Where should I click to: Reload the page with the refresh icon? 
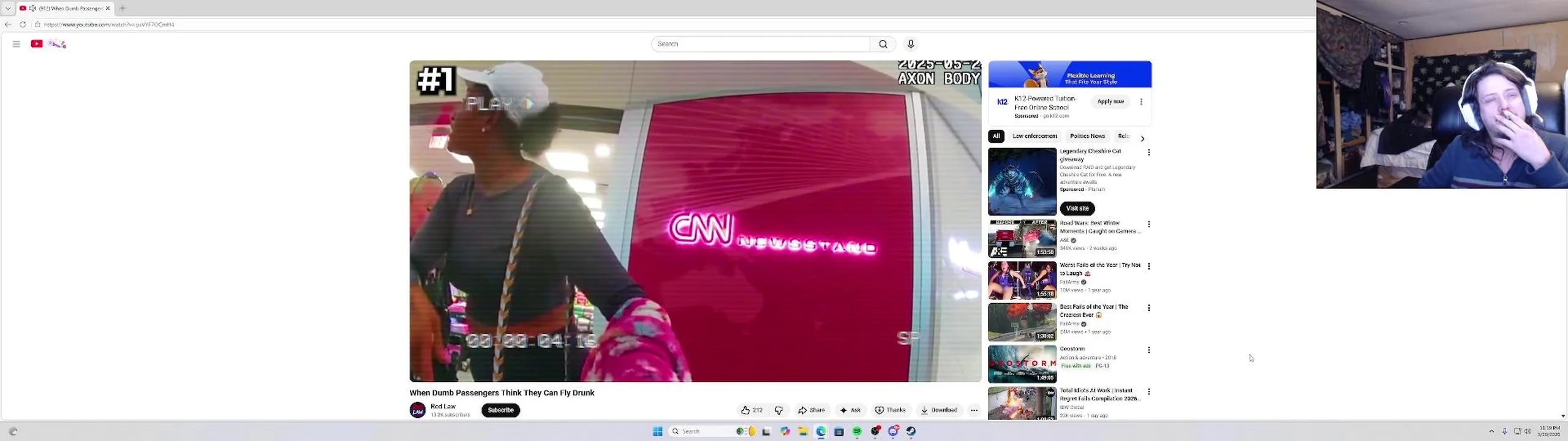(x=23, y=24)
